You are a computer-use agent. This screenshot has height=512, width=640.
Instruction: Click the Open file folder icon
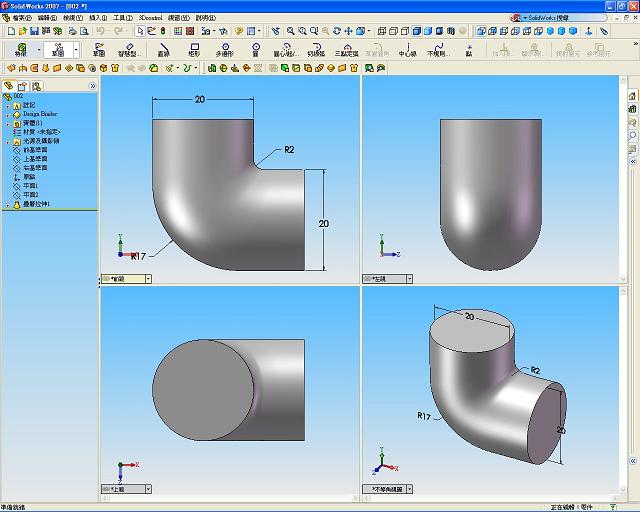point(23,31)
